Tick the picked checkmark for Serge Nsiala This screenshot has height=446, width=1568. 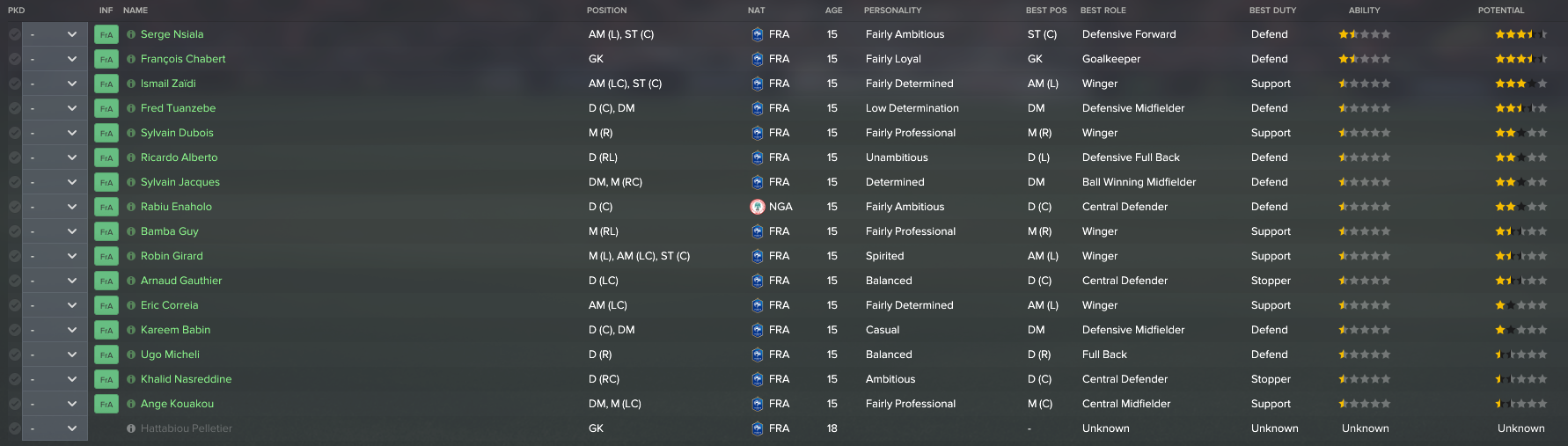(14, 34)
